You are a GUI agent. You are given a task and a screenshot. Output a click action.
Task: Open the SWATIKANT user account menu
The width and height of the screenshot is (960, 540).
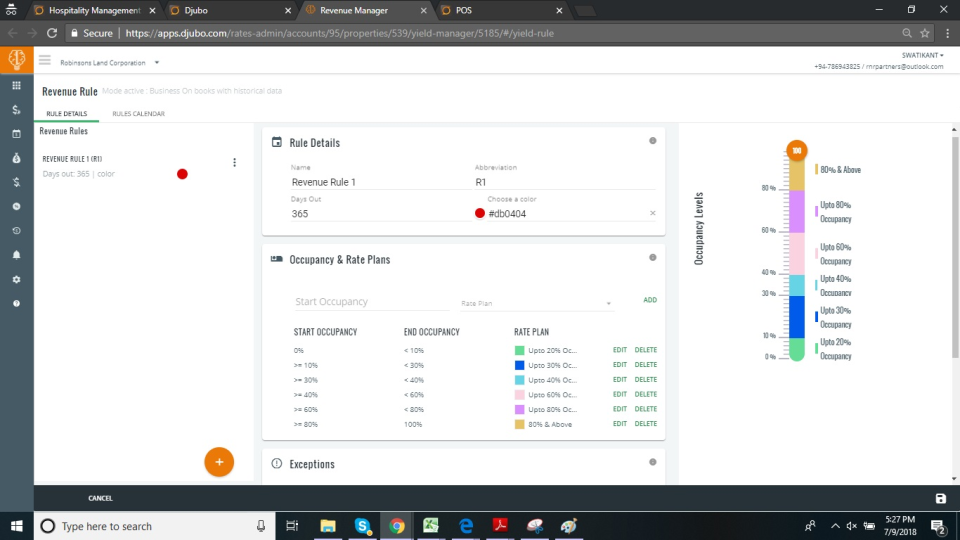(x=923, y=55)
